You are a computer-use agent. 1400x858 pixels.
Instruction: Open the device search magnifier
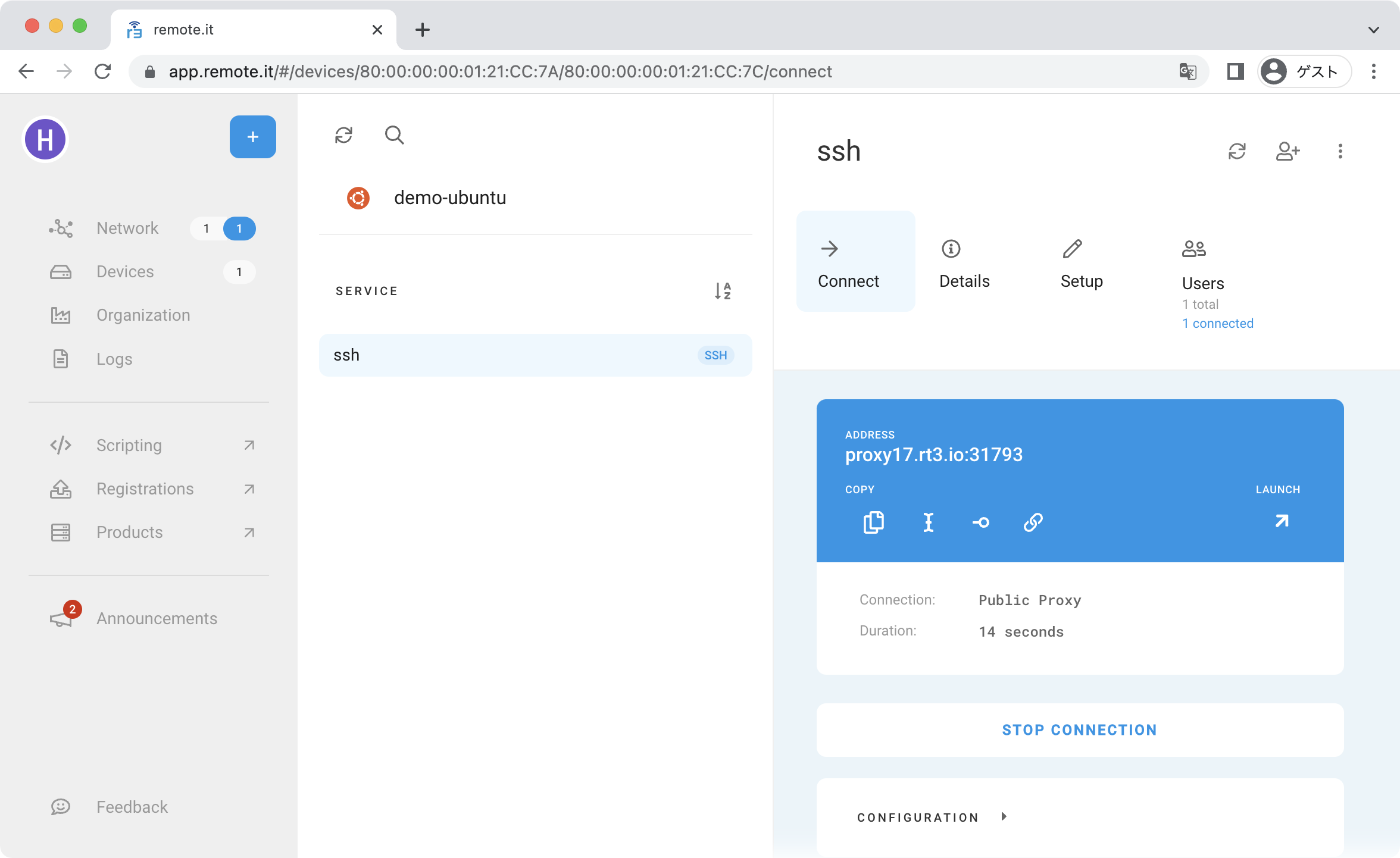pyautogui.click(x=394, y=135)
